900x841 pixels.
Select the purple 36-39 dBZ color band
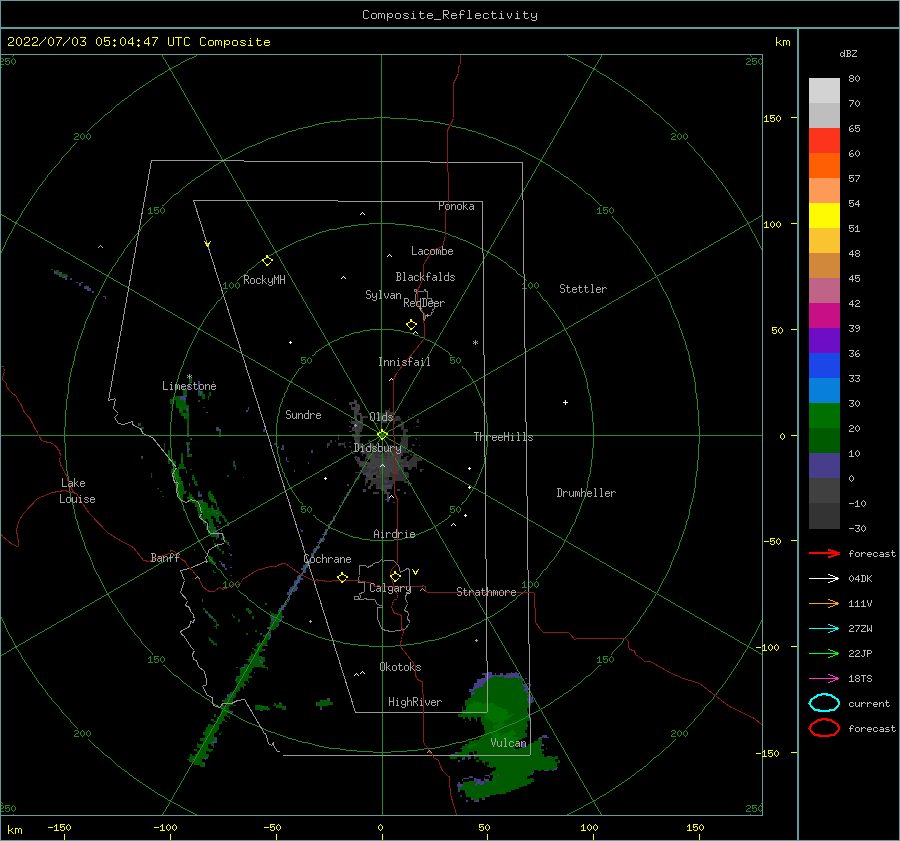(x=824, y=340)
